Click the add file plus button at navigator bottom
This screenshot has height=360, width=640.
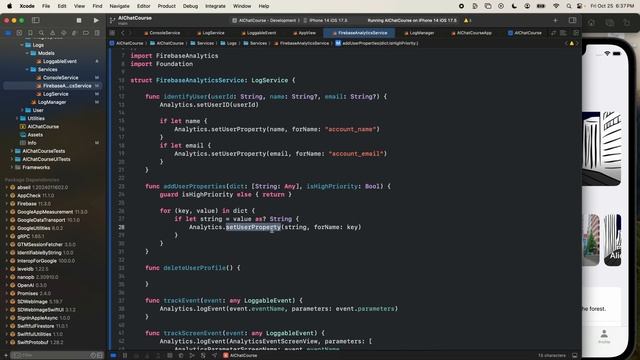[6, 356]
